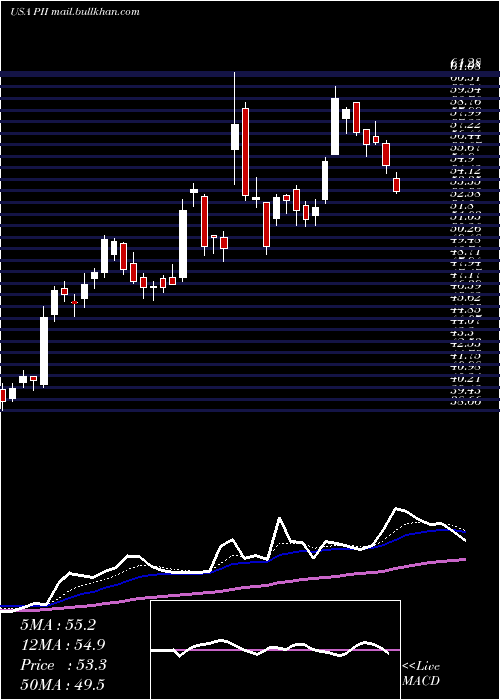Click the USA PH mail.bullkhan.com header text

pos(75,12)
